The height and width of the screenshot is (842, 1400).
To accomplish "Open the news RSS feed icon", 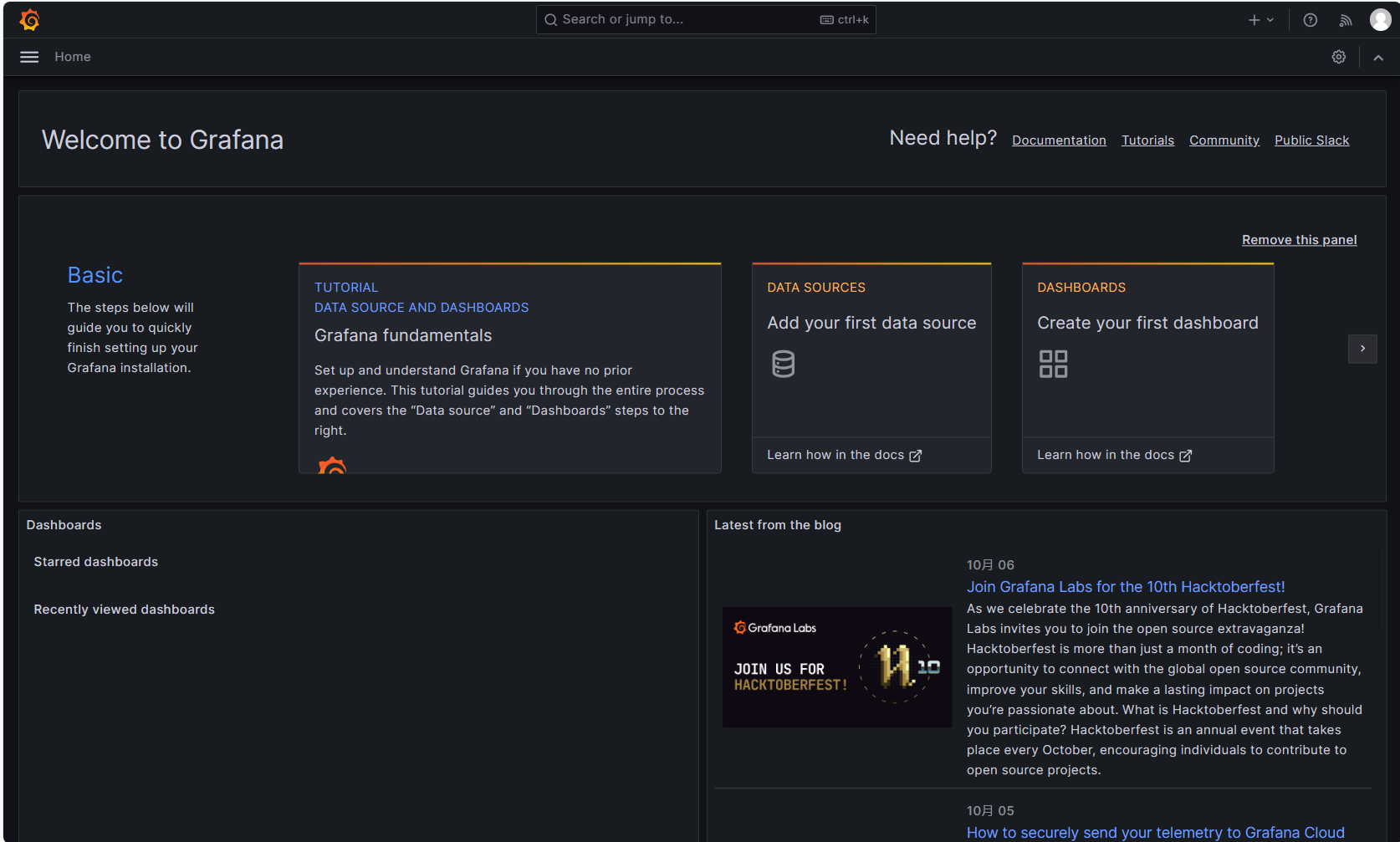I will (x=1346, y=20).
